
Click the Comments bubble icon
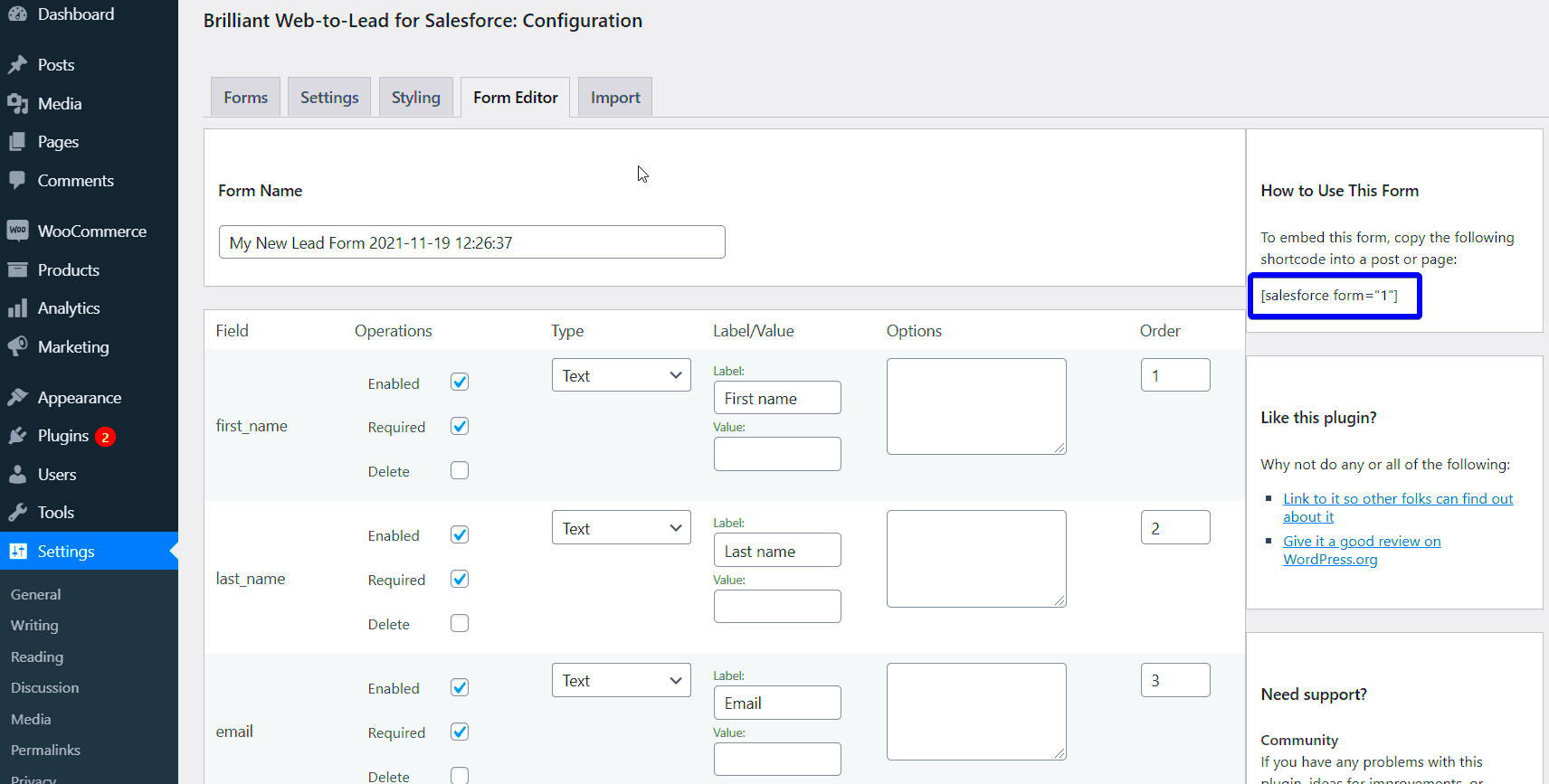17,180
